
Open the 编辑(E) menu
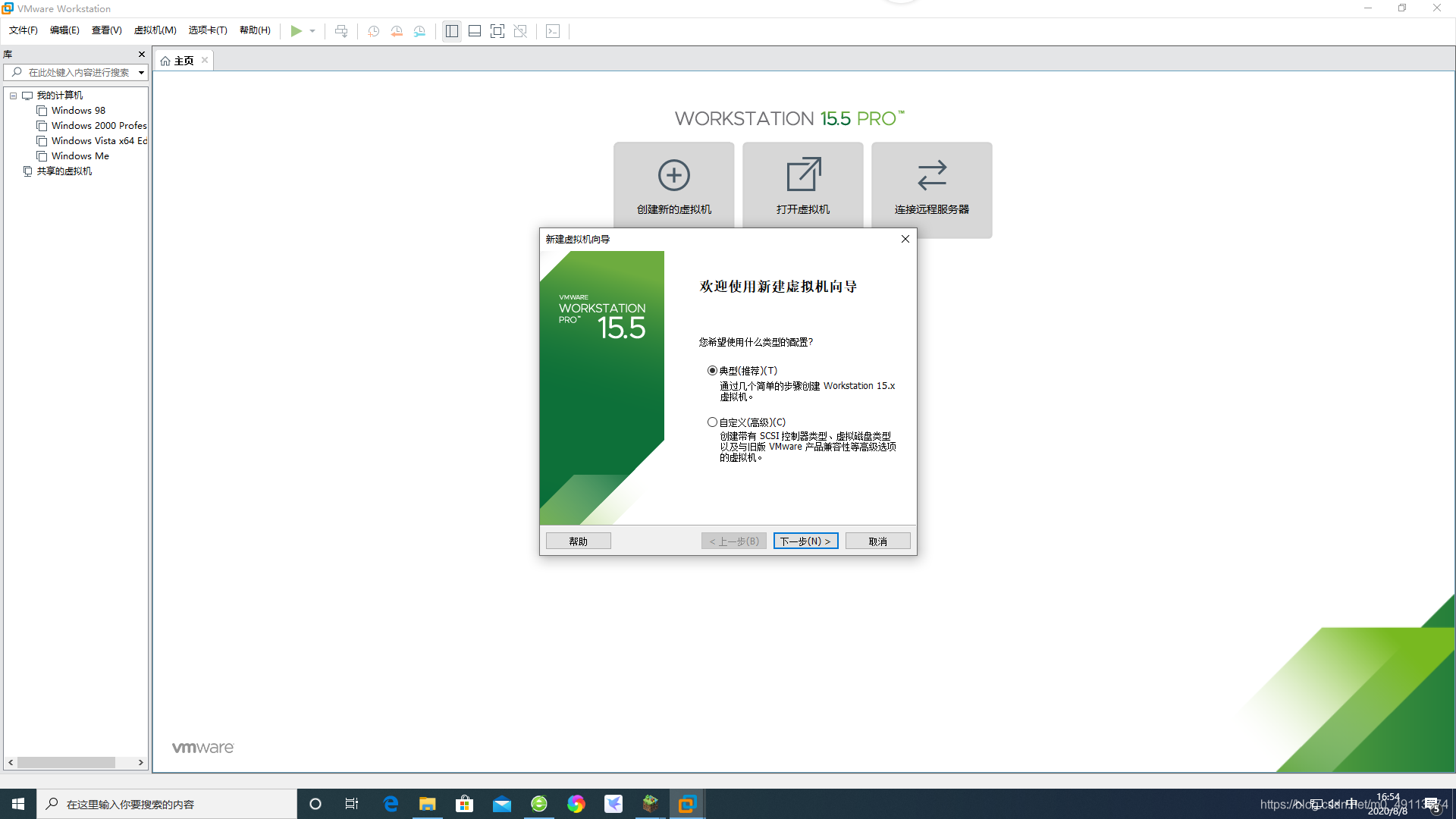[x=64, y=30]
